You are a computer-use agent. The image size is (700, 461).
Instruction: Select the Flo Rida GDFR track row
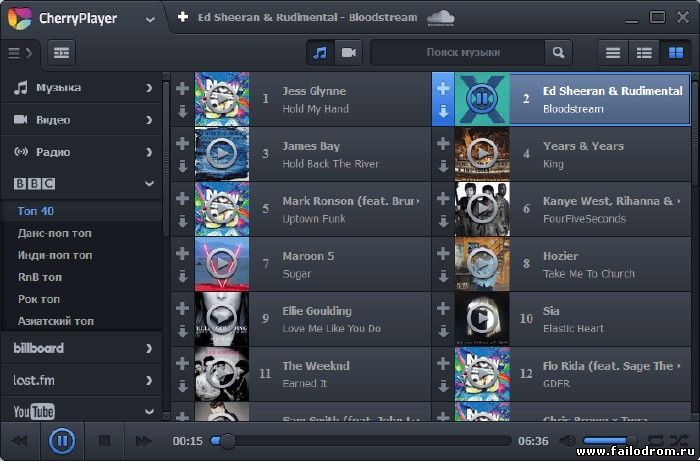561,374
